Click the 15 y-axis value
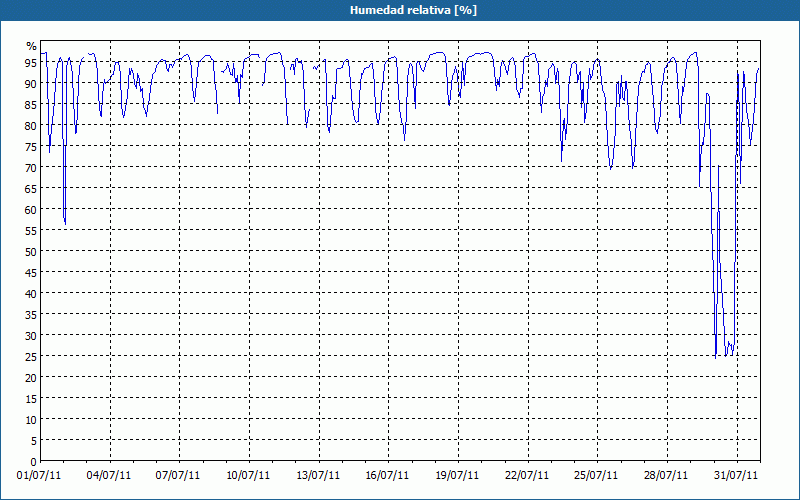The image size is (800, 500). point(31,399)
